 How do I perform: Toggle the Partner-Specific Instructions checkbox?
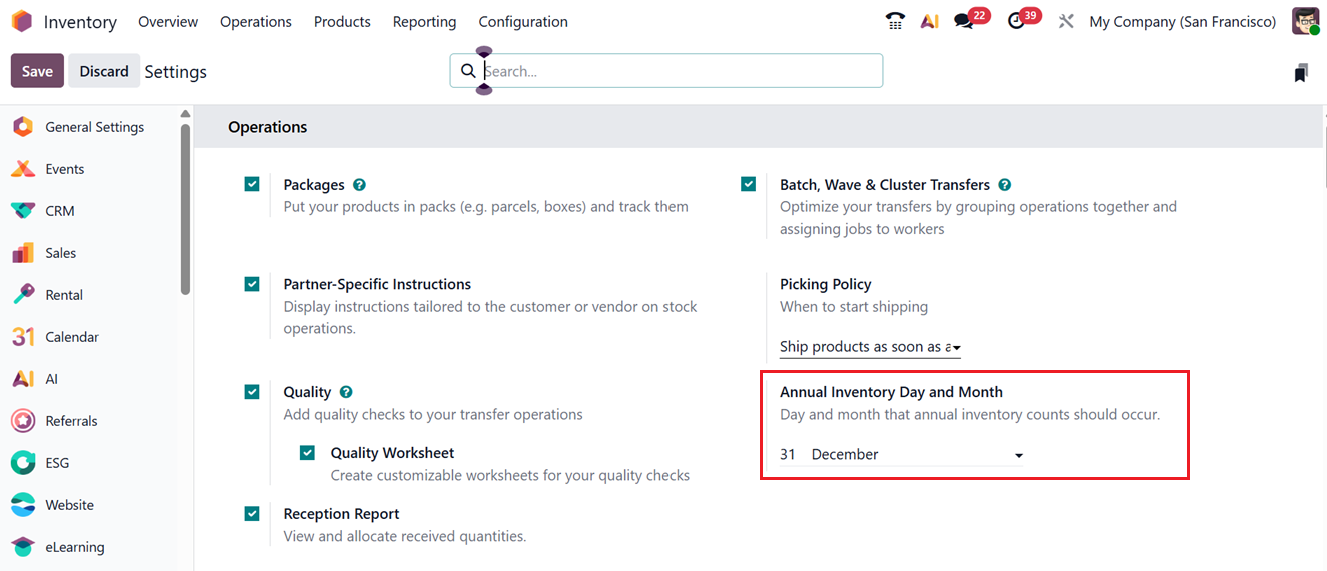click(x=252, y=284)
